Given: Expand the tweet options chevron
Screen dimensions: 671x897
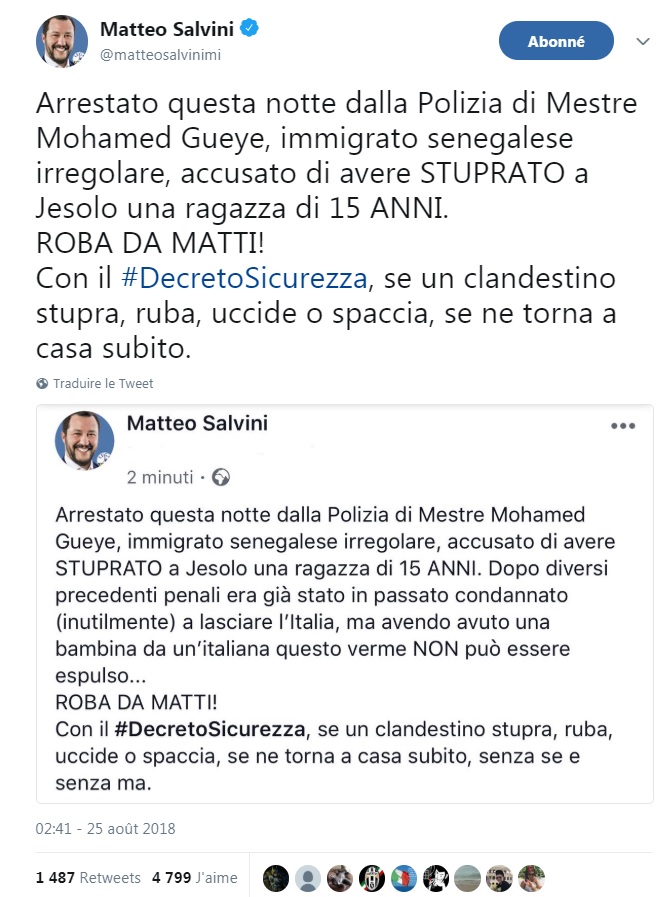Looking at the screenshot, I should (x=644, y=42).
